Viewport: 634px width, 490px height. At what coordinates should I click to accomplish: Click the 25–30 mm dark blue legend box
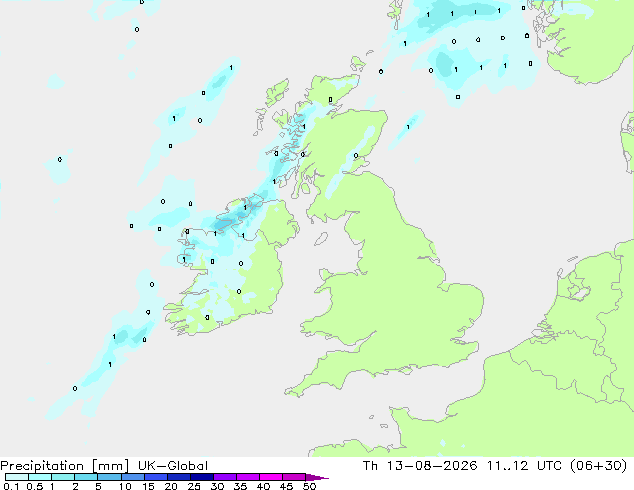[x=201, y=477]
